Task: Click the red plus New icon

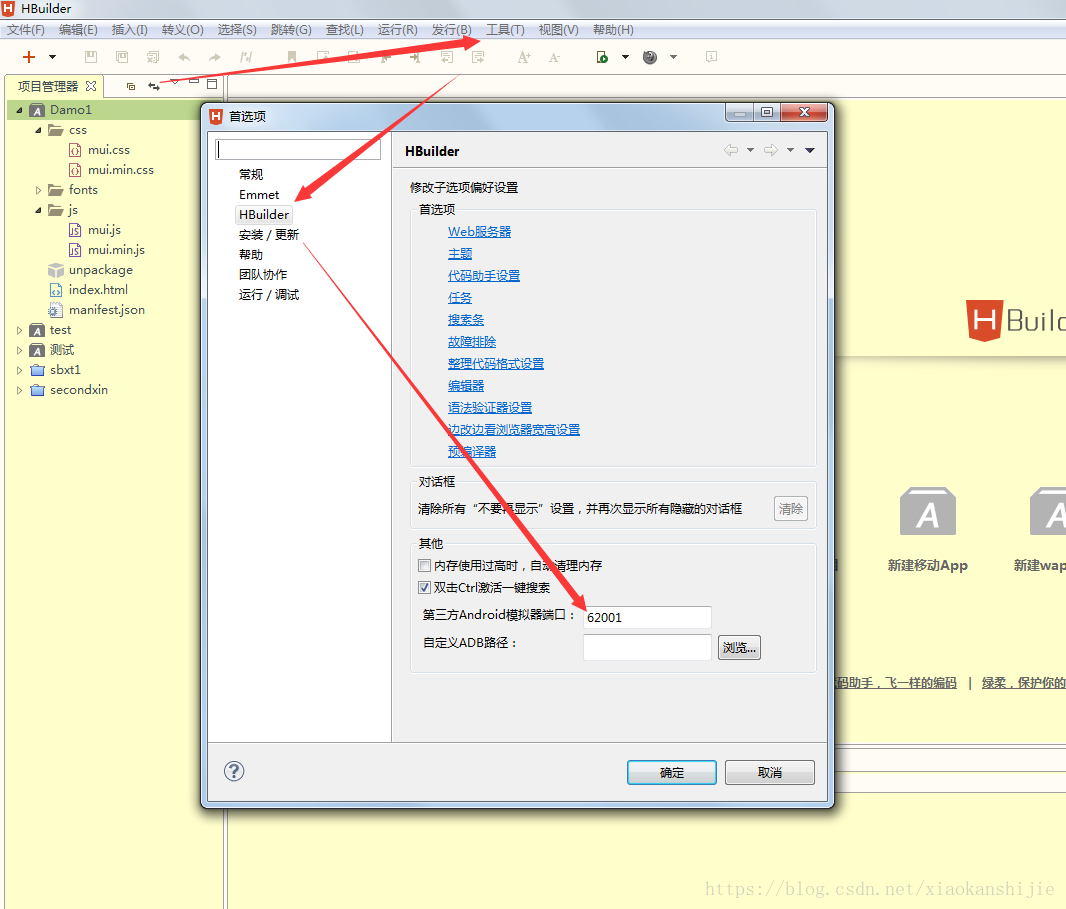Action: [29, 57]
